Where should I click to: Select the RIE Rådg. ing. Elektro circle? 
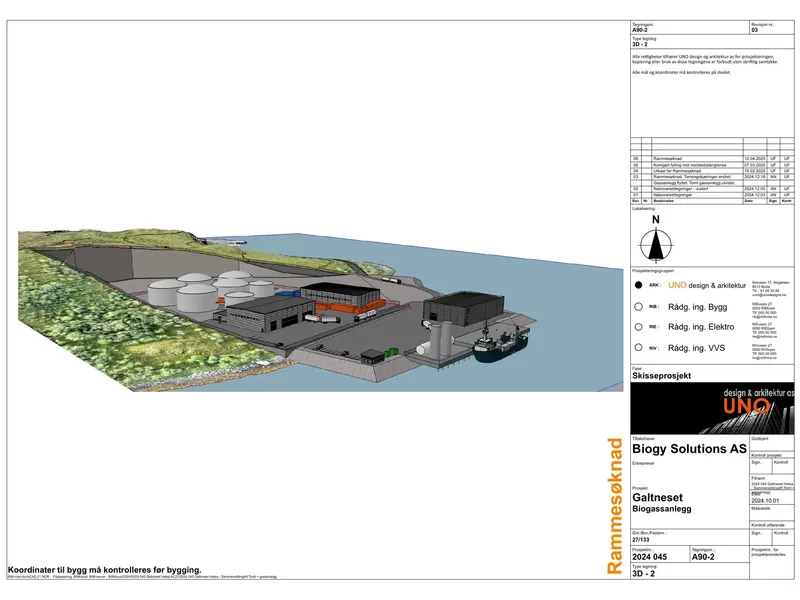[638, 327]
